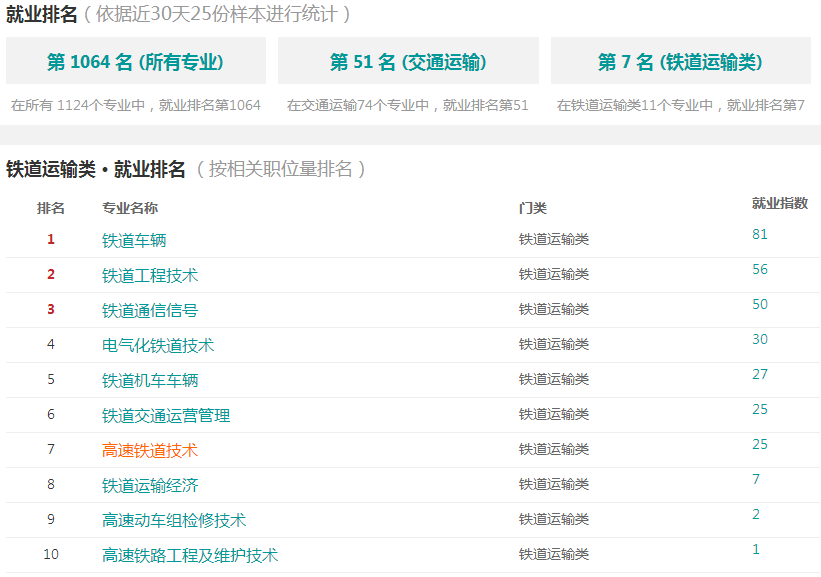Click employment index 50 for 铁道通信信号
Image resolution: width=821 pixels, height=577 pixels.
pos(760,305)
